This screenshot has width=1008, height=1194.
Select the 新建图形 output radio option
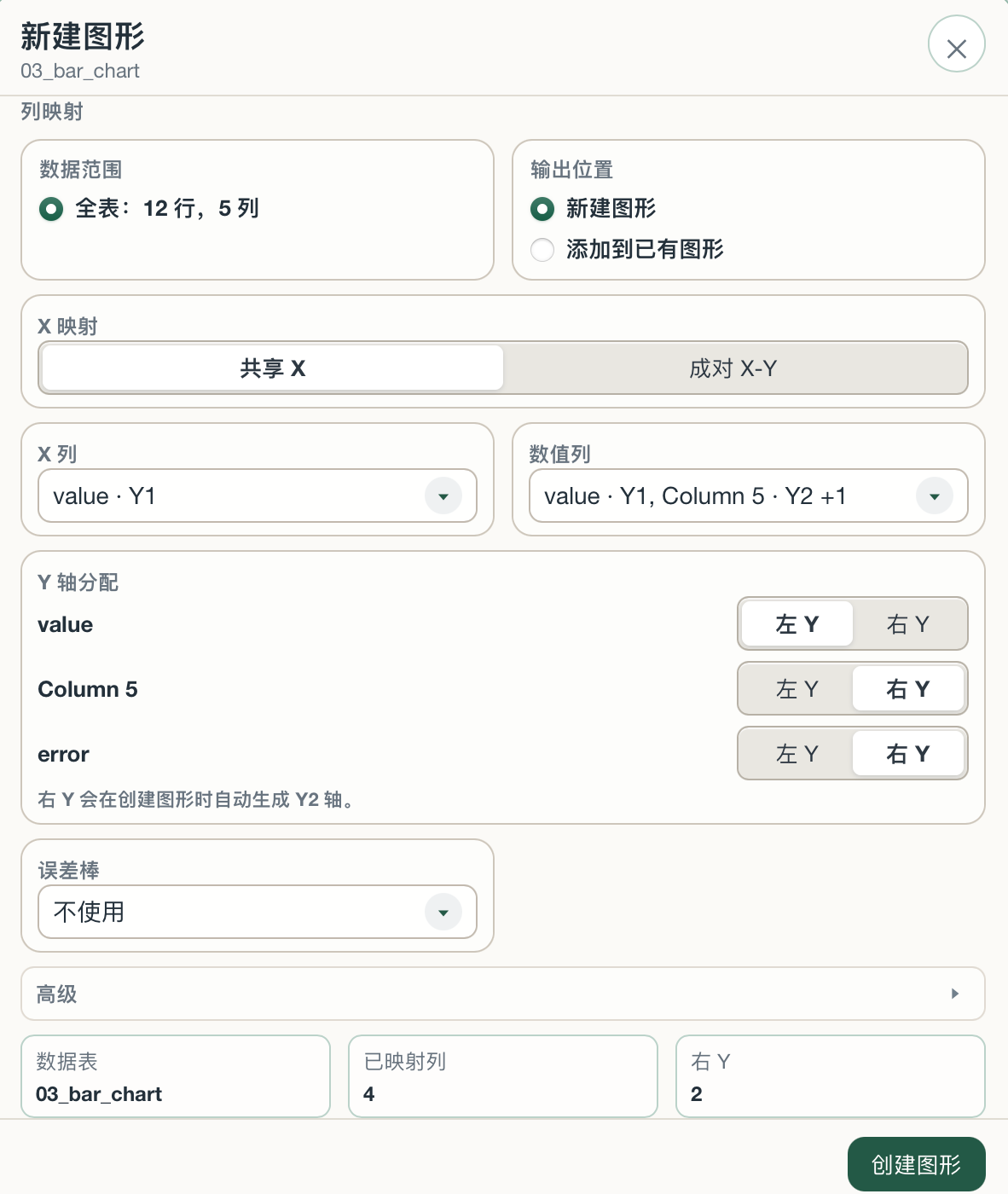[542, 209]
